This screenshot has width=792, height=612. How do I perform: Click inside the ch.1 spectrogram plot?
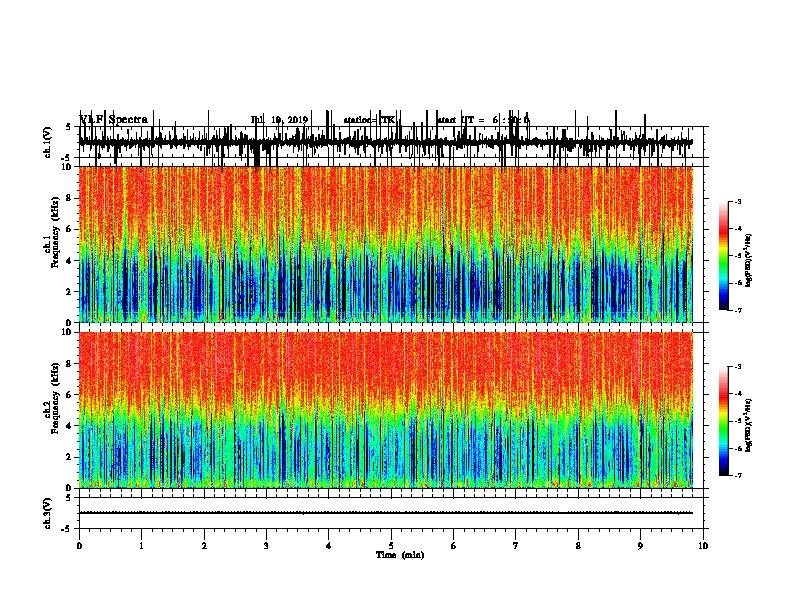click(385, 244)
